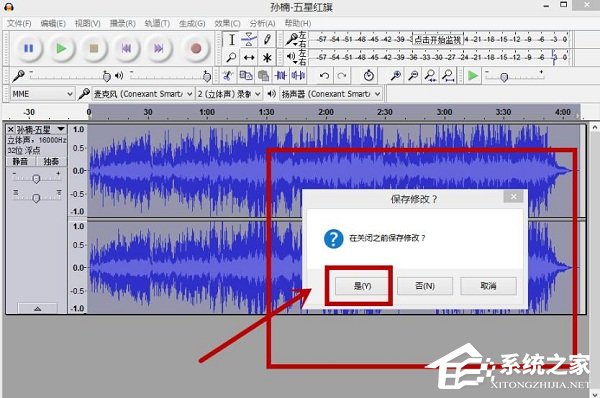The image size is (600, 398).
Task: Click the Zoom Out magnifier in the edit toolbar
Action: click(x=413, y=75)
